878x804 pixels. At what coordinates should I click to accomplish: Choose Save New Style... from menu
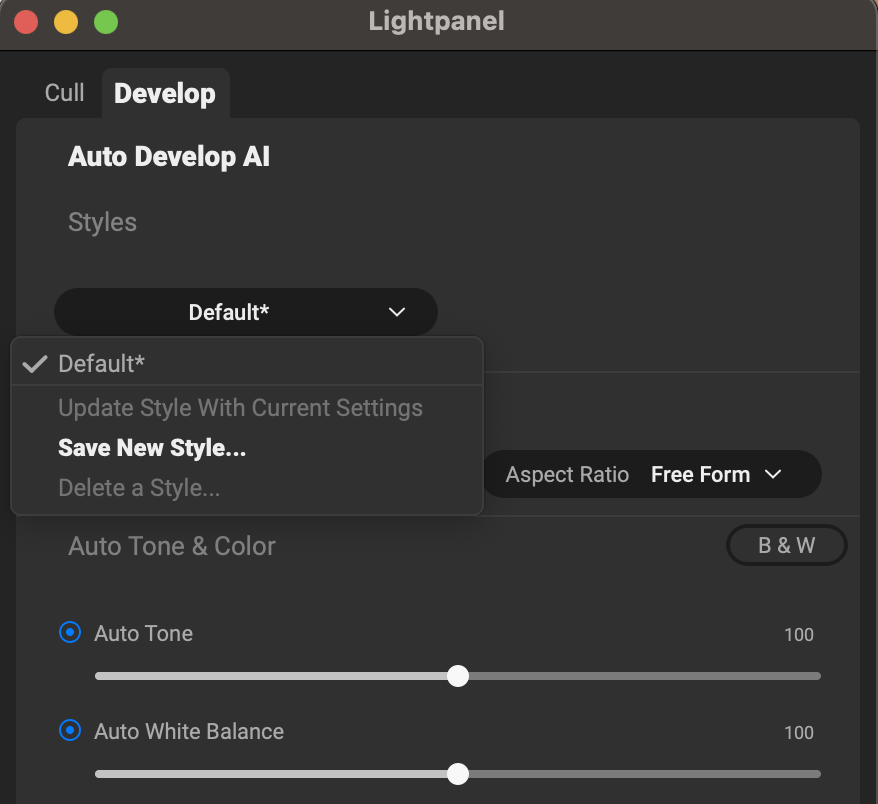tap(152, 448)
